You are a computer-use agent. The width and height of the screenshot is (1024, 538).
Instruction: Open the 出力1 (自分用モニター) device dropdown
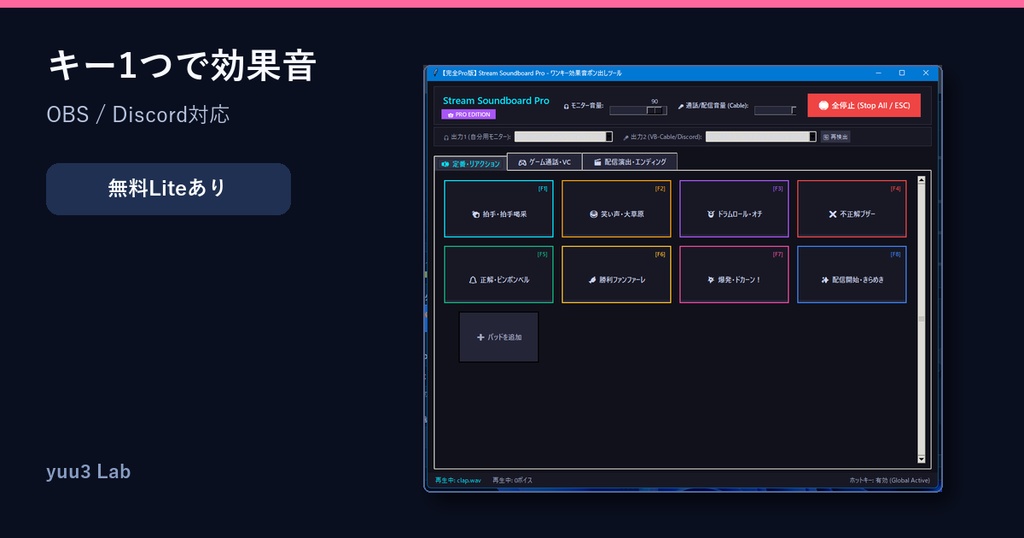pyautogui.click(x=564, y=136)
